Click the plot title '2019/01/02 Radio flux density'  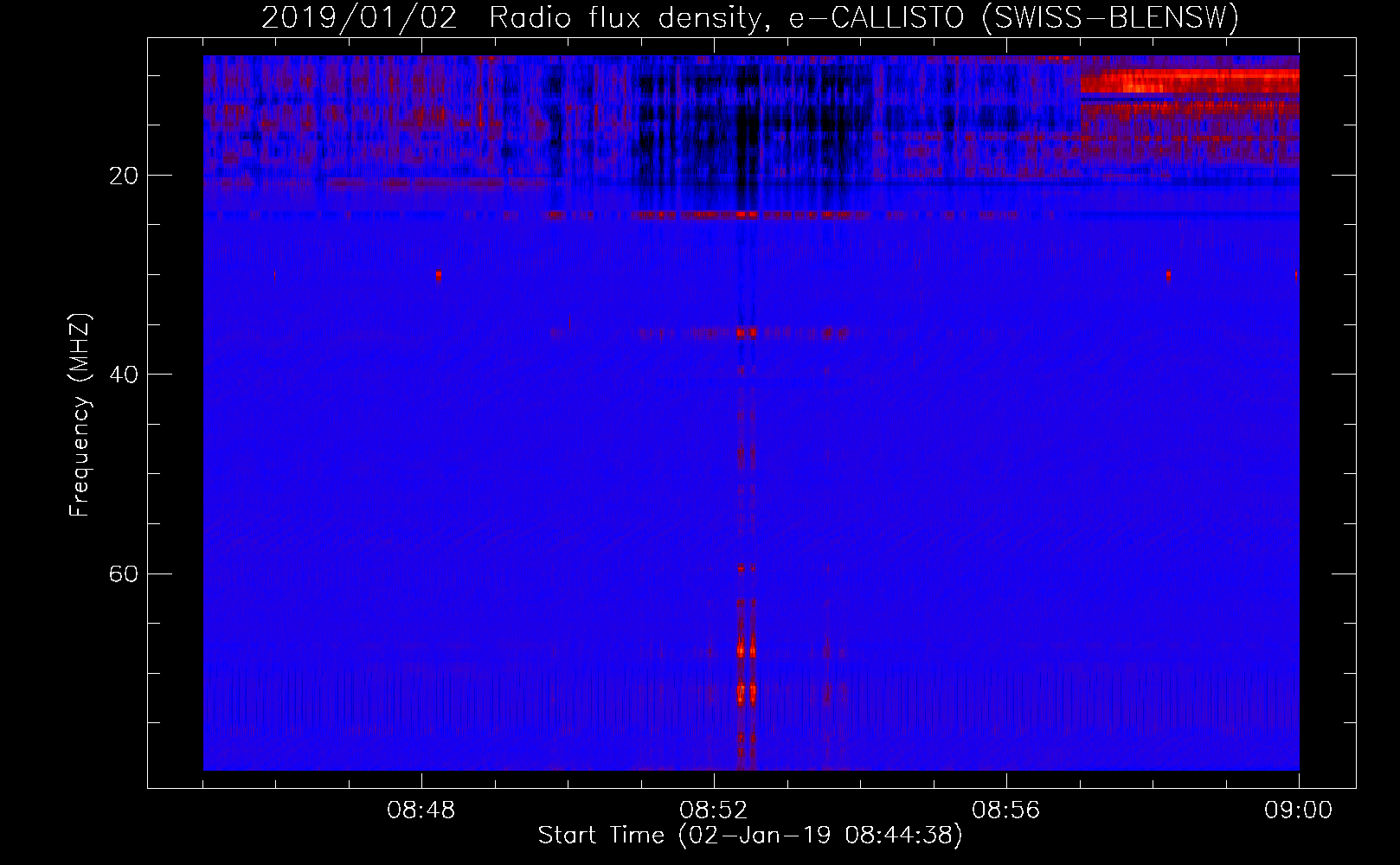(511, 18)
